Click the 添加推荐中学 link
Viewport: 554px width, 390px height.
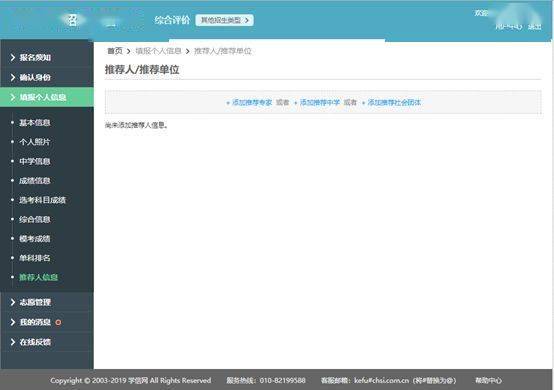click(317, 102)
